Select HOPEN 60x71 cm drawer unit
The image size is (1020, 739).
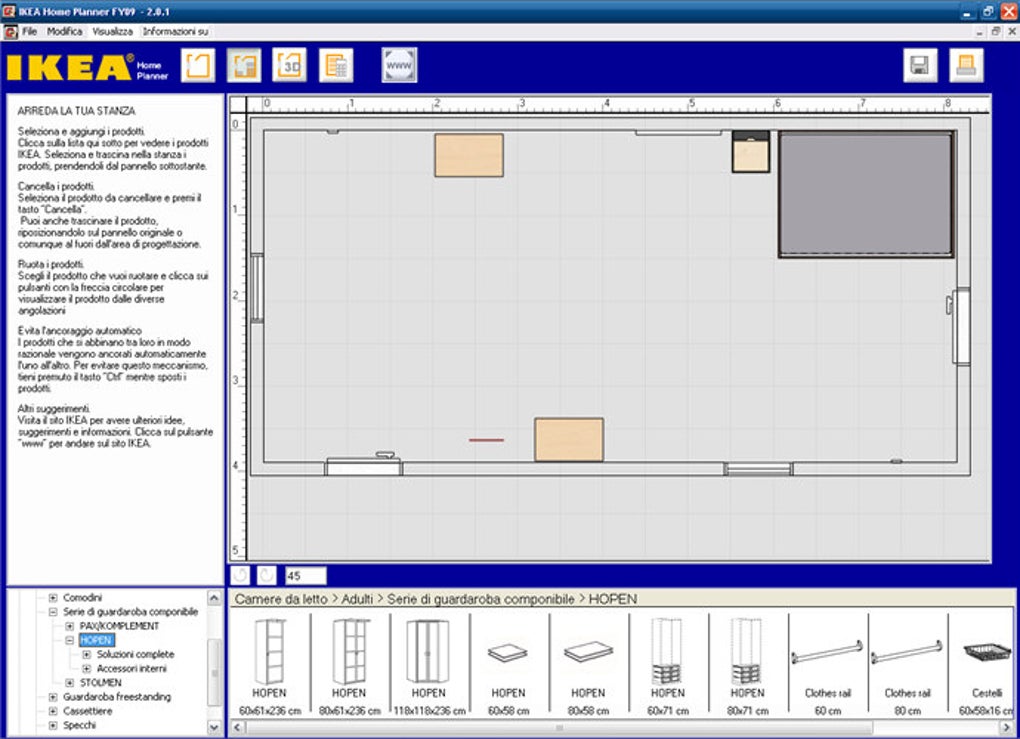point(668,666)
